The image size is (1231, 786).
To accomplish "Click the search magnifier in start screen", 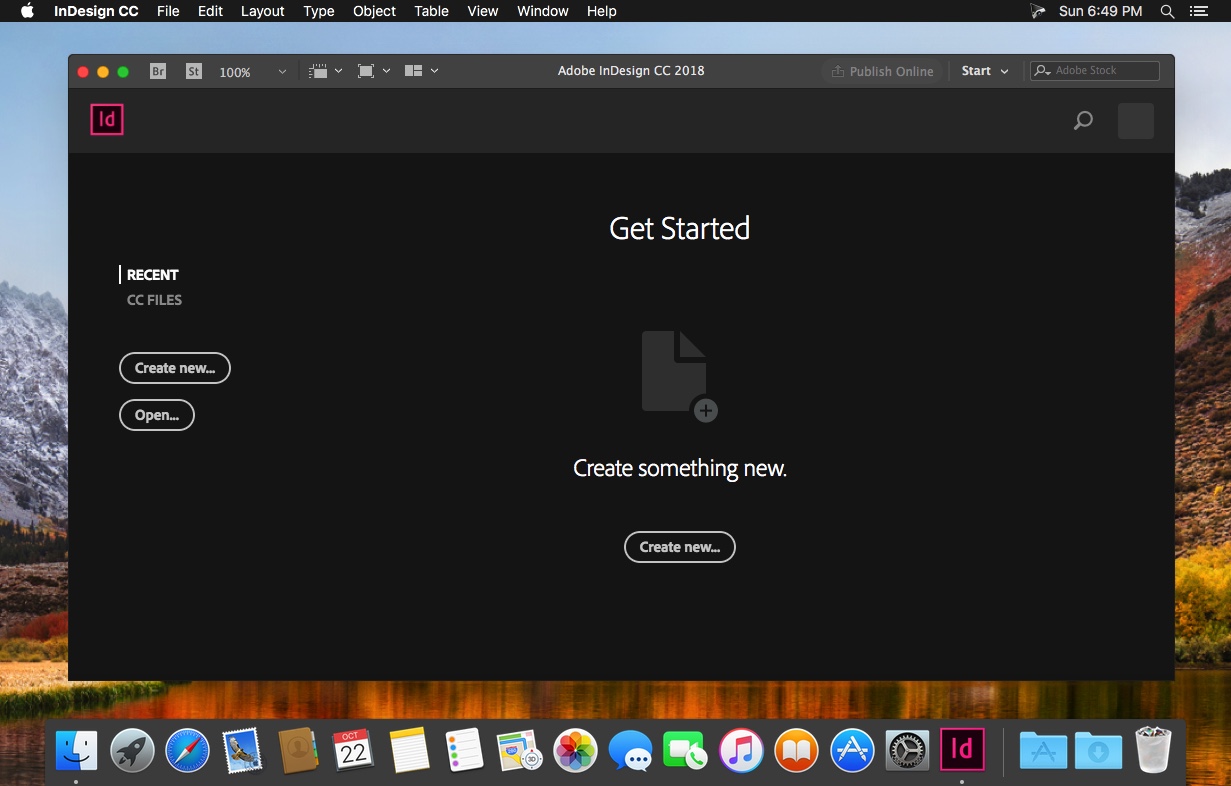I will 1083,121.
